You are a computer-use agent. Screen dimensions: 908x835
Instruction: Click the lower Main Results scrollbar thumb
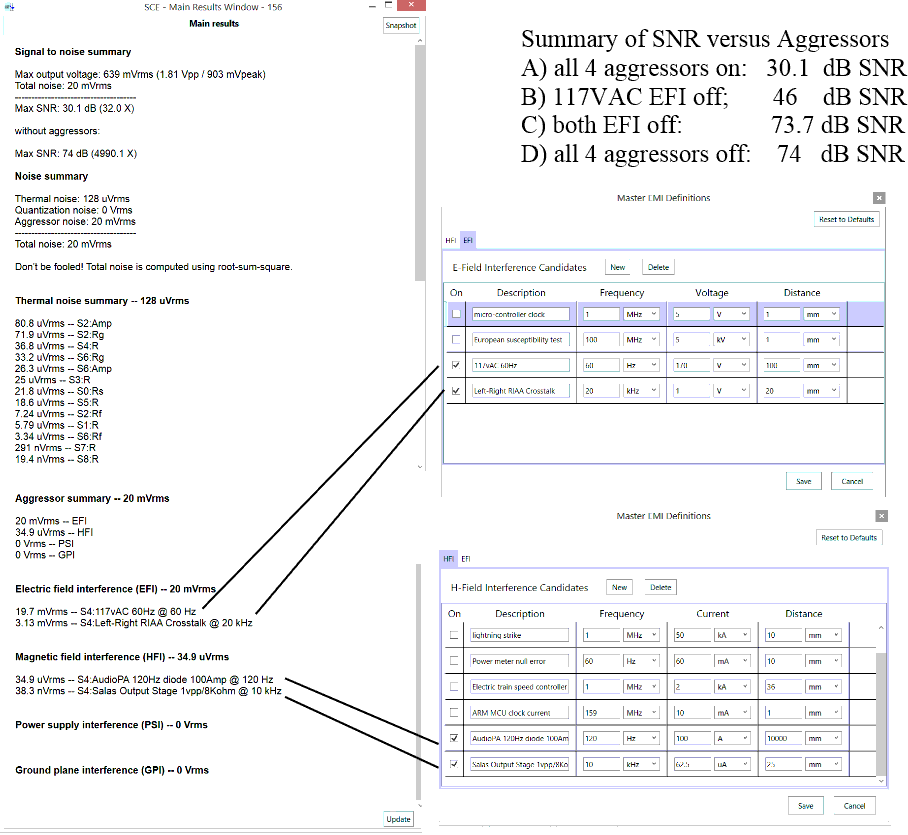(x=419, y=682)
